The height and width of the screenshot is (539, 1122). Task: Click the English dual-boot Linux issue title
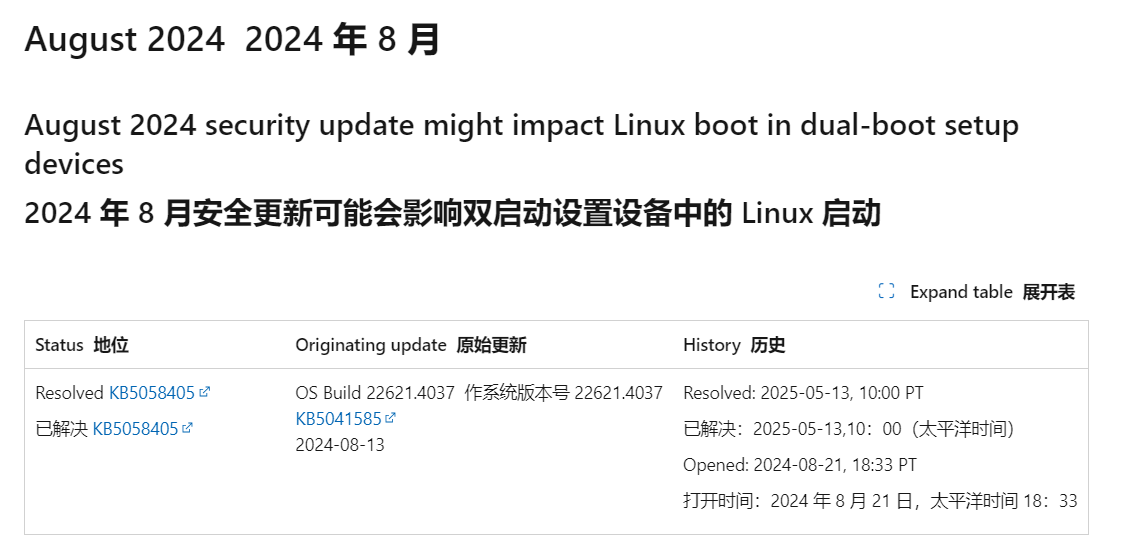pyautogui.click(x=522, y=145)
